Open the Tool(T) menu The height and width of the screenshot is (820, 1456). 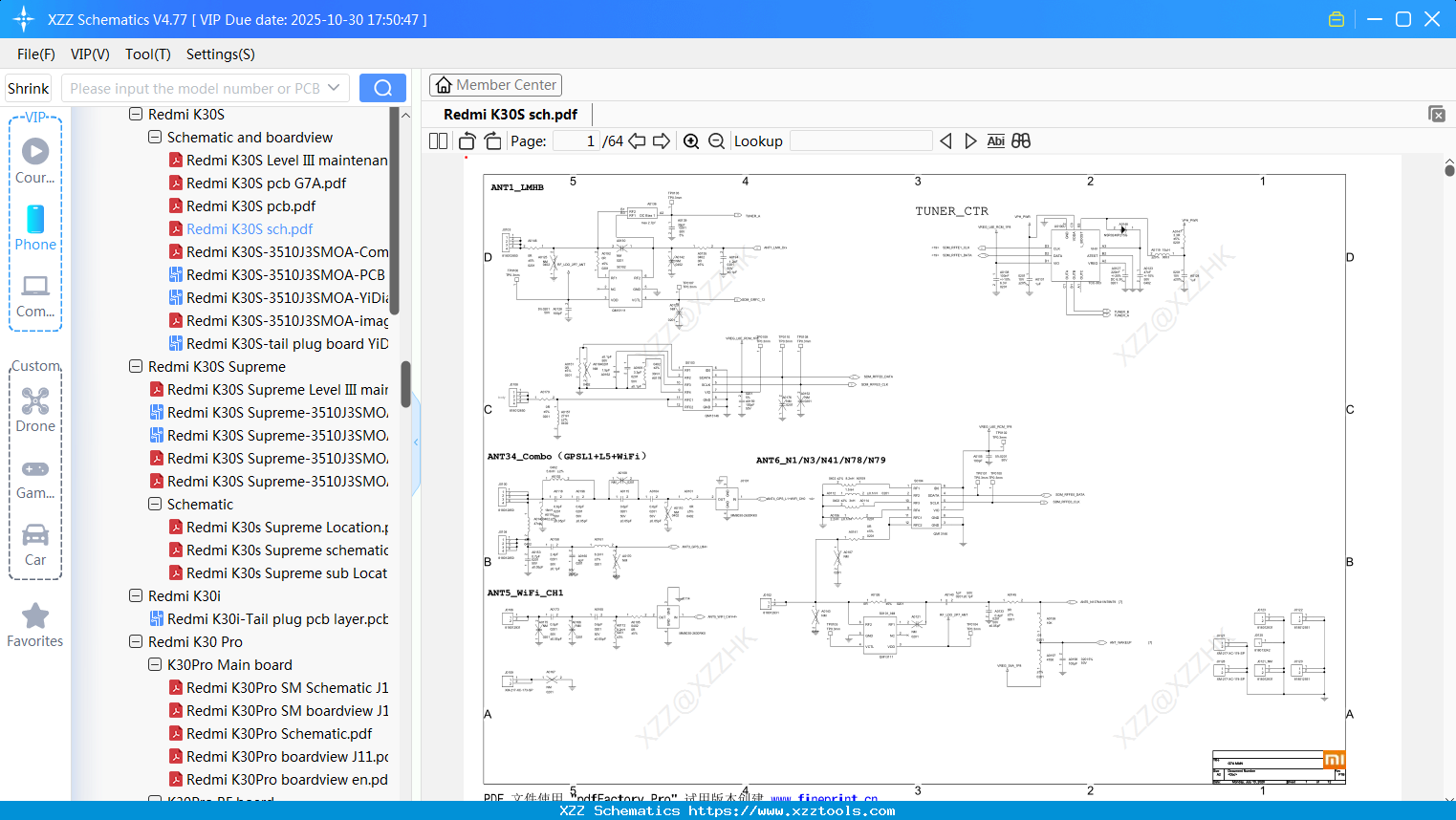click(x=147, y=54)
